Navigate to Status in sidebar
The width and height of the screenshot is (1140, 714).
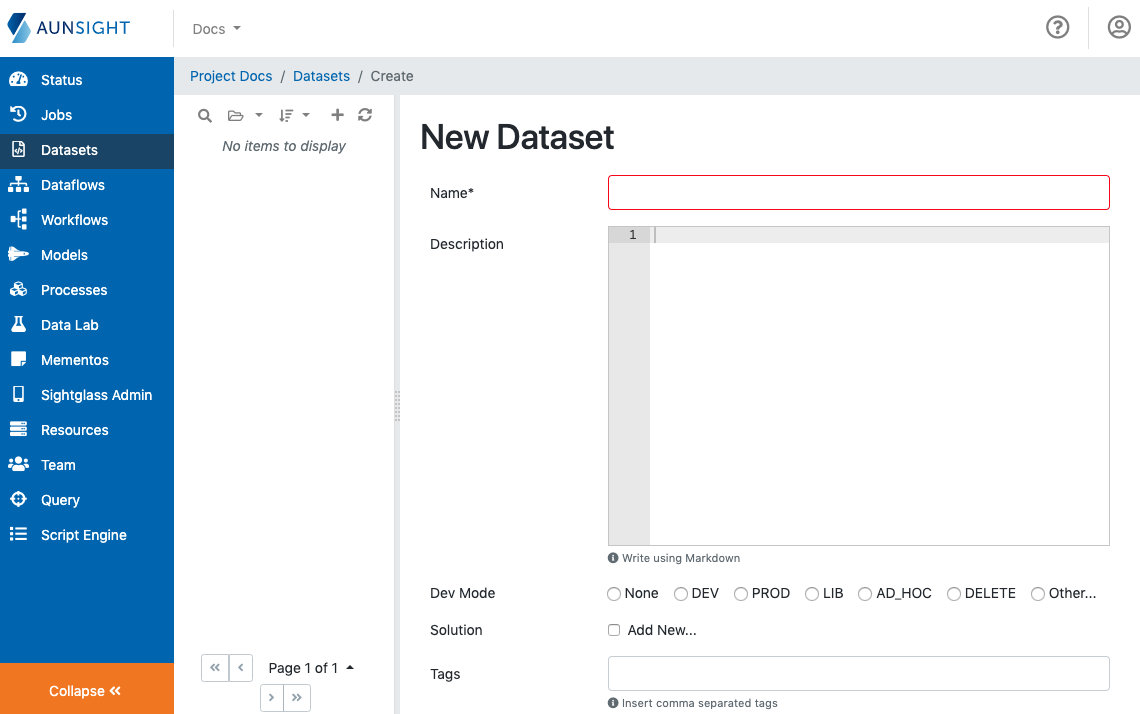click(62, 79)
